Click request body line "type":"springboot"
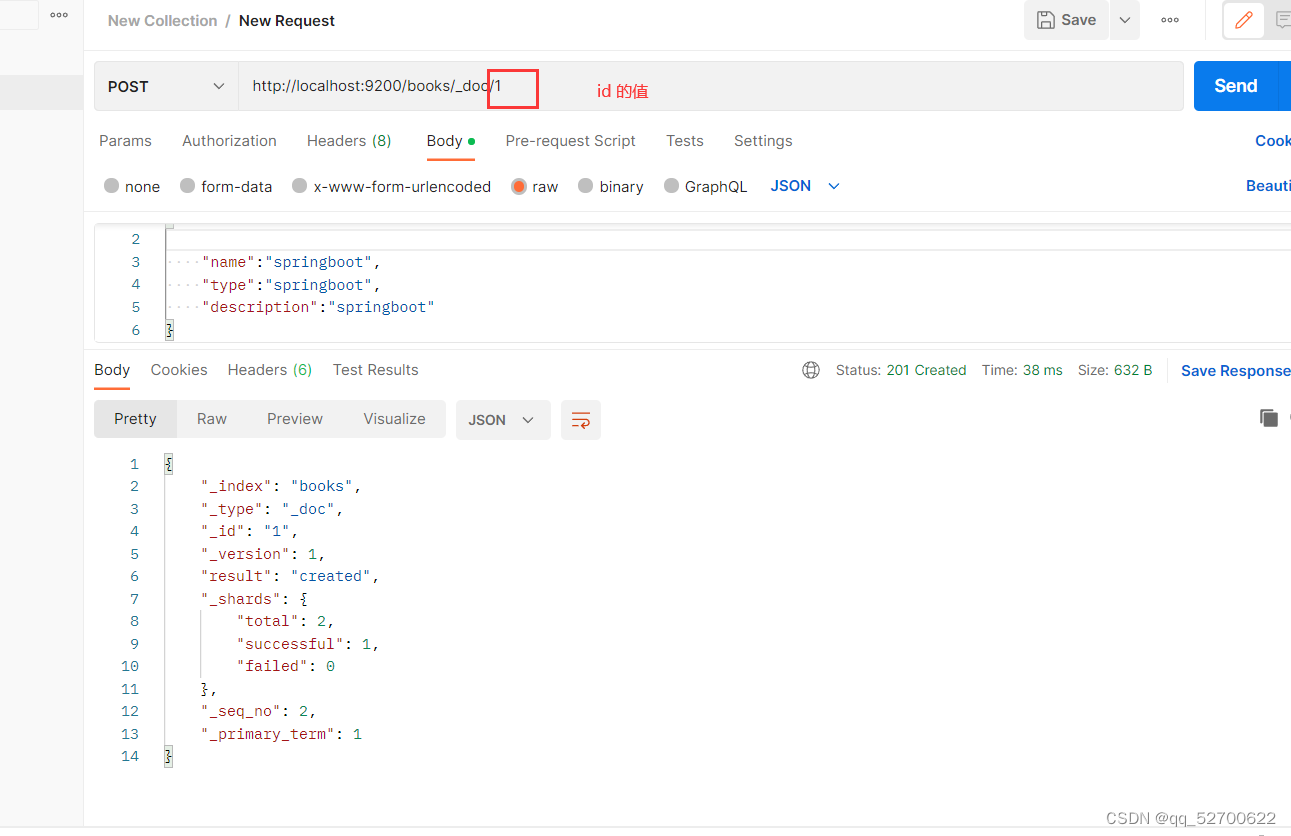The image size is (1291, 836). pyautogui.click(x=291, y=285)
